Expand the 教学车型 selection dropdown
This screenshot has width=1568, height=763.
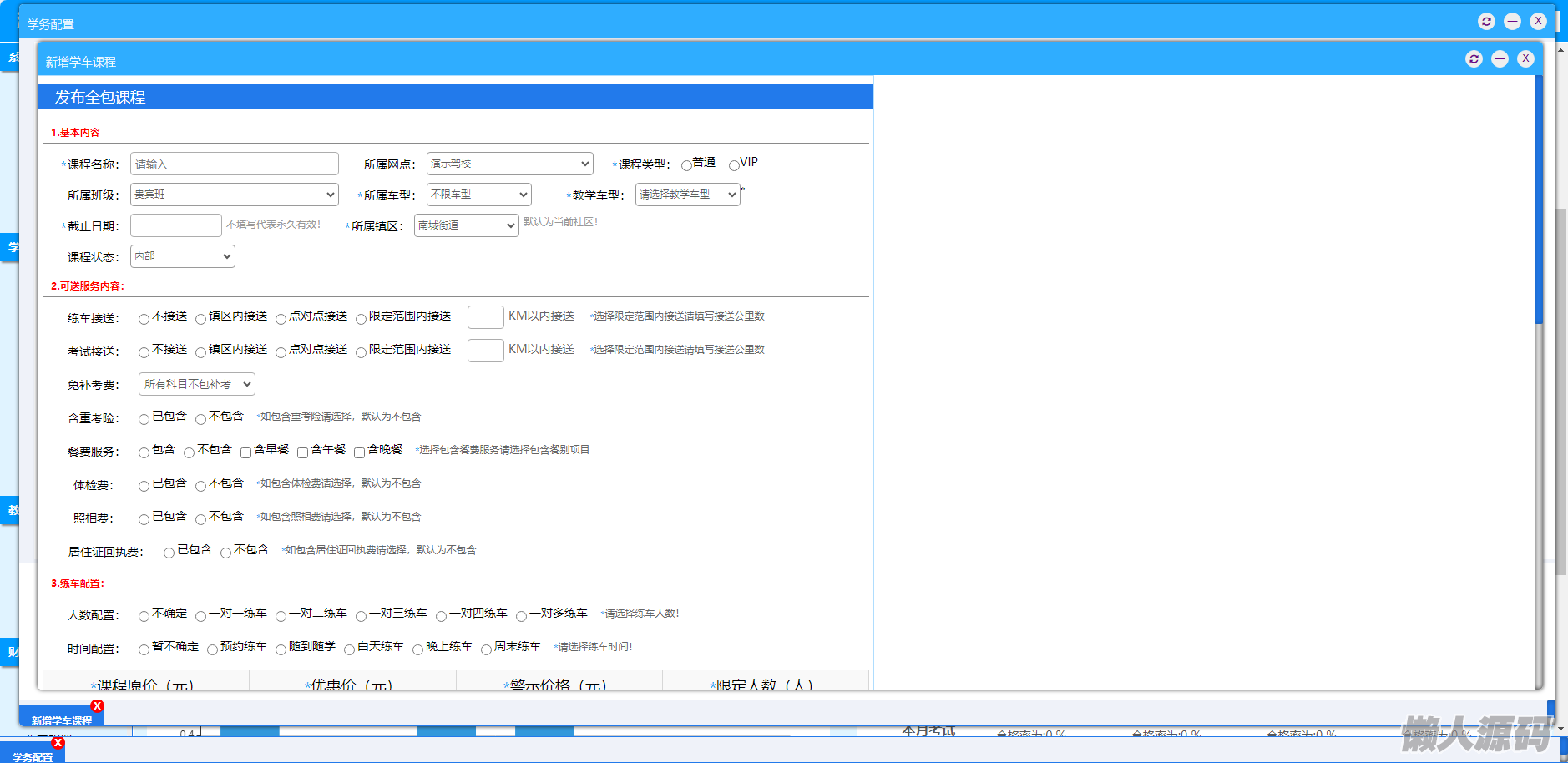click(x=687, y=195)
